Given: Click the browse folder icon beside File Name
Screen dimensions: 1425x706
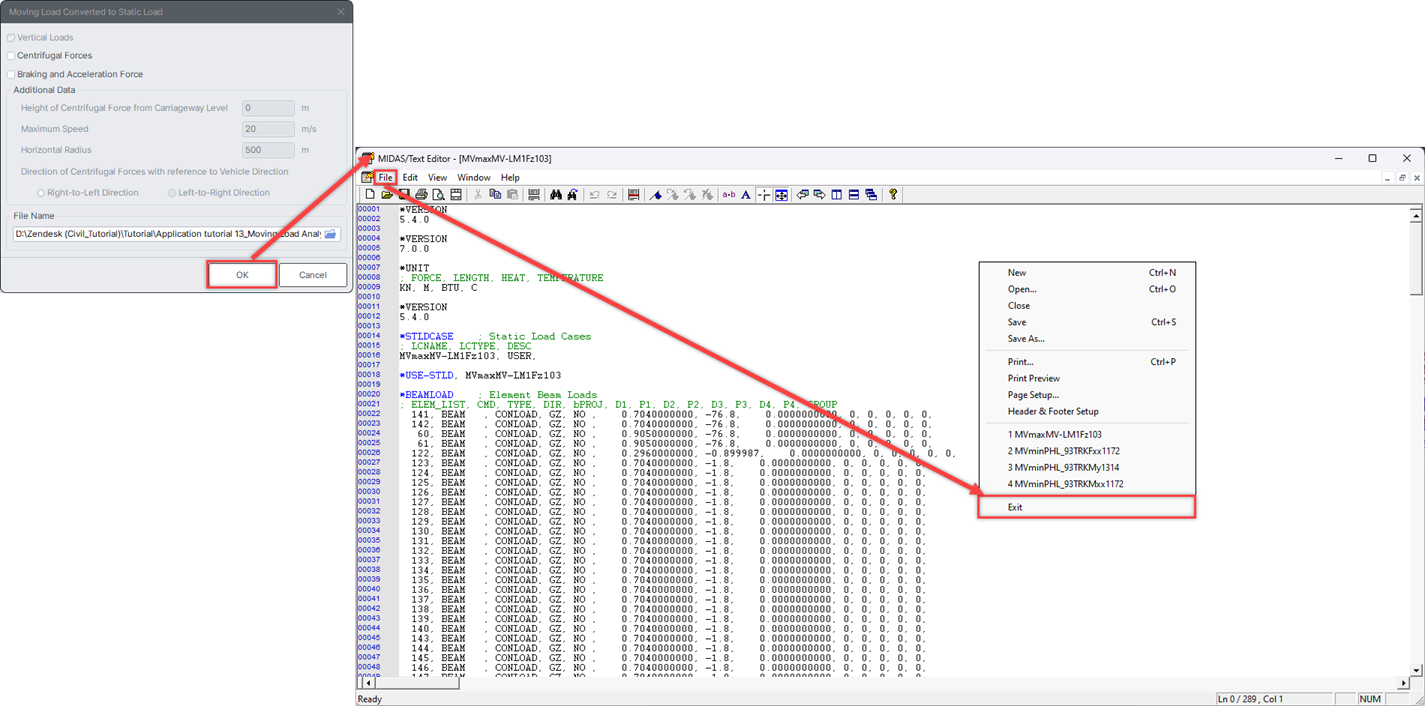Looking at the screenshot, I should point(331,234).
